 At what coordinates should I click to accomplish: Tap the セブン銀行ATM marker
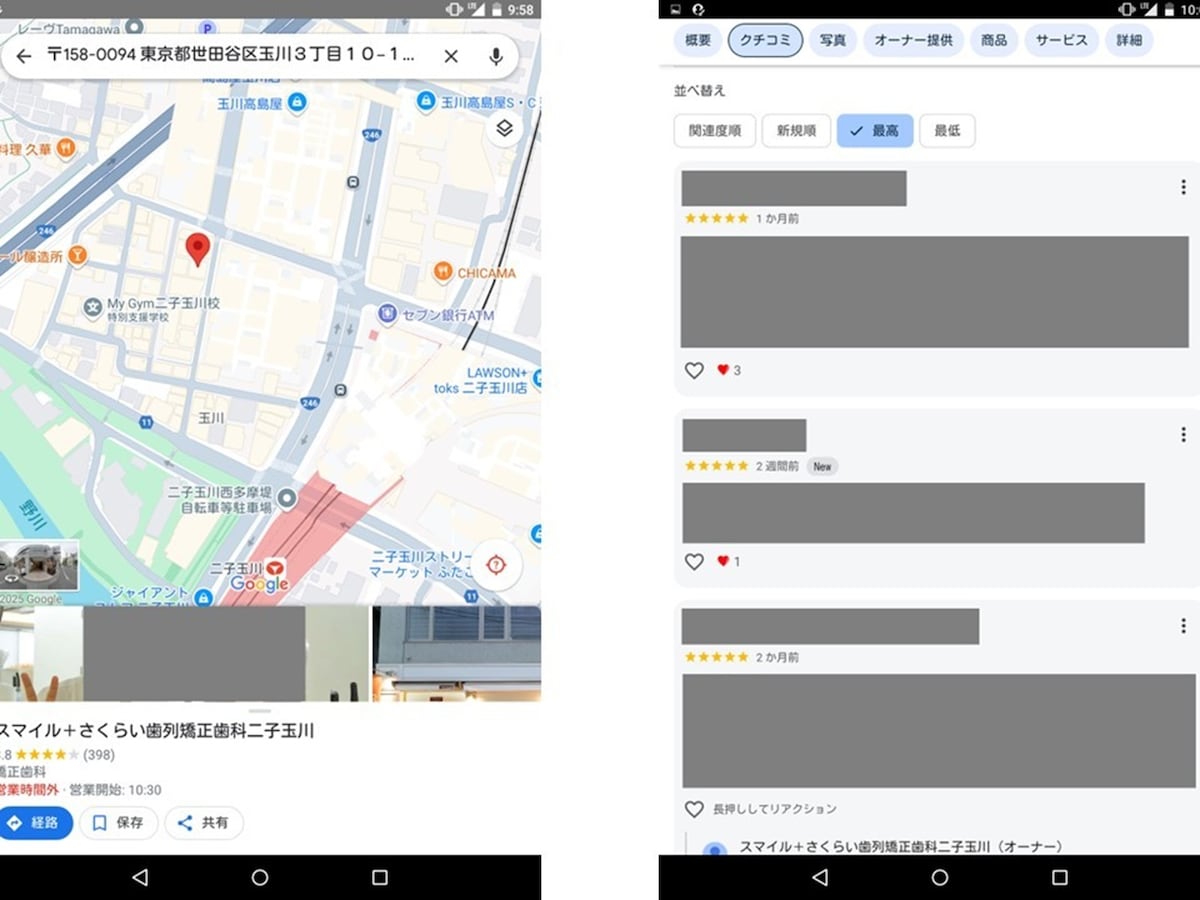pyautogui.click(x=388, y=315)
